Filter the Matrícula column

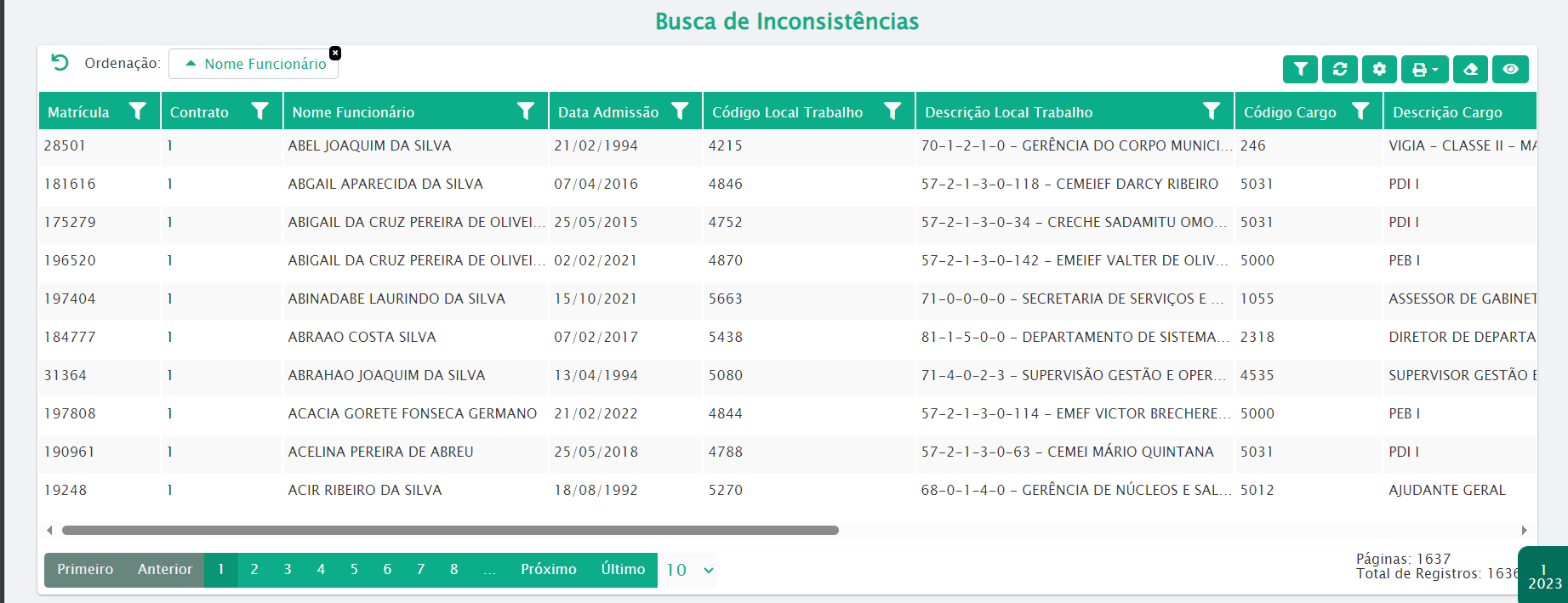tap(137, 111)
